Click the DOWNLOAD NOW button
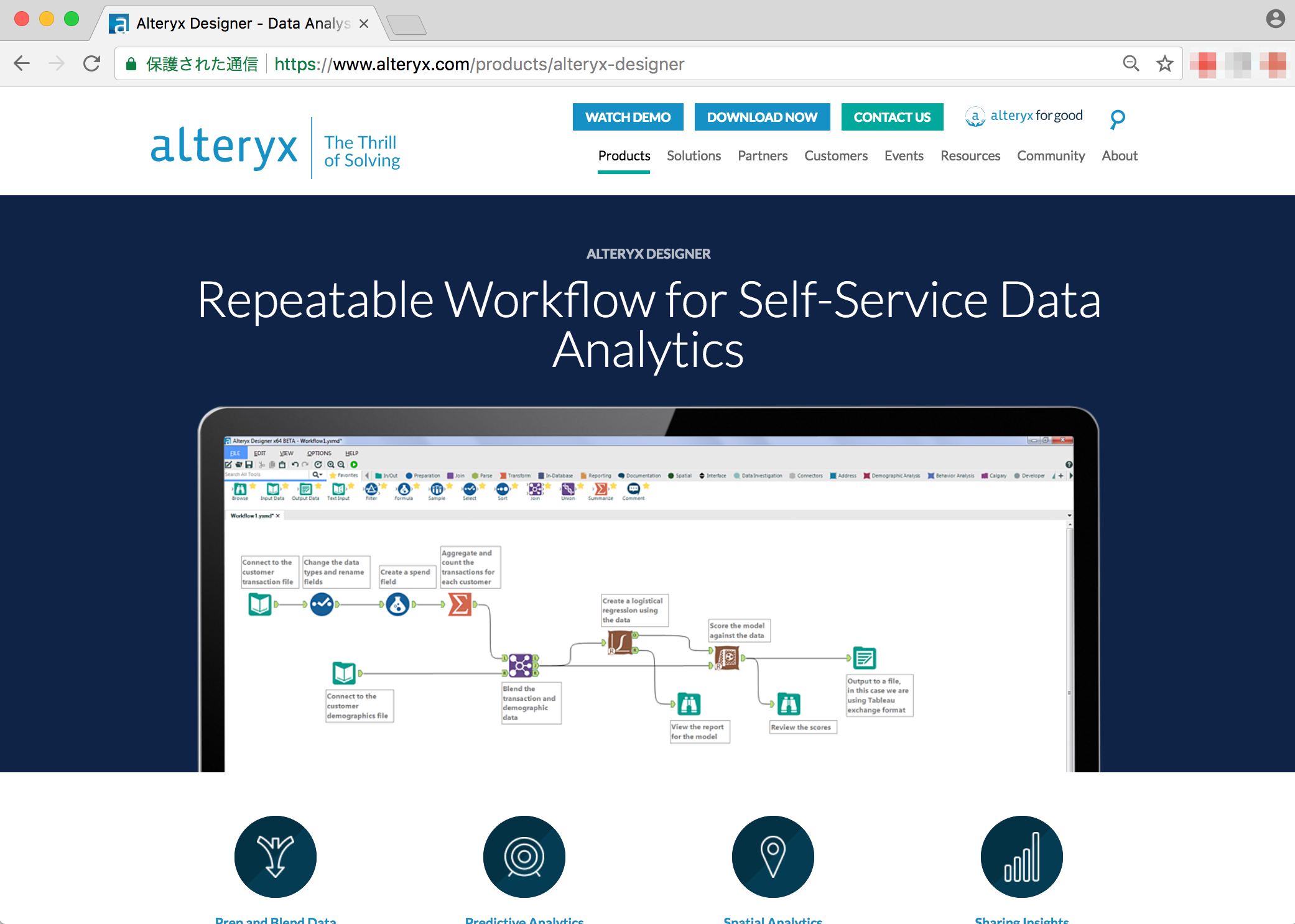This screenshot has width=1295, height=924. [x=762, y=117]
